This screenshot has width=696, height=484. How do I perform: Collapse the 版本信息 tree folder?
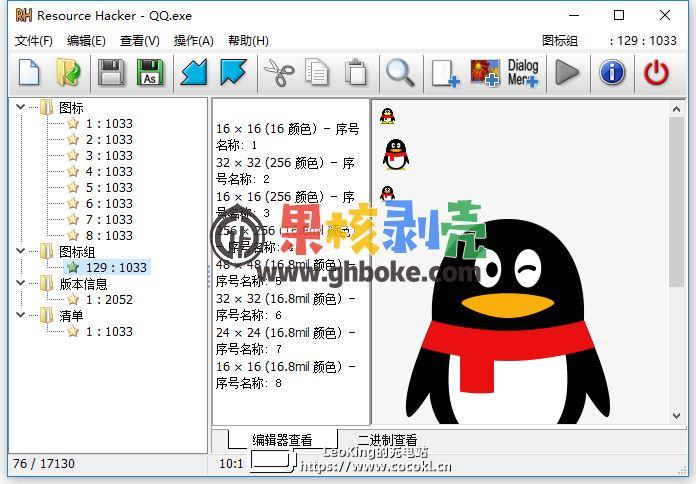(20, 282)
